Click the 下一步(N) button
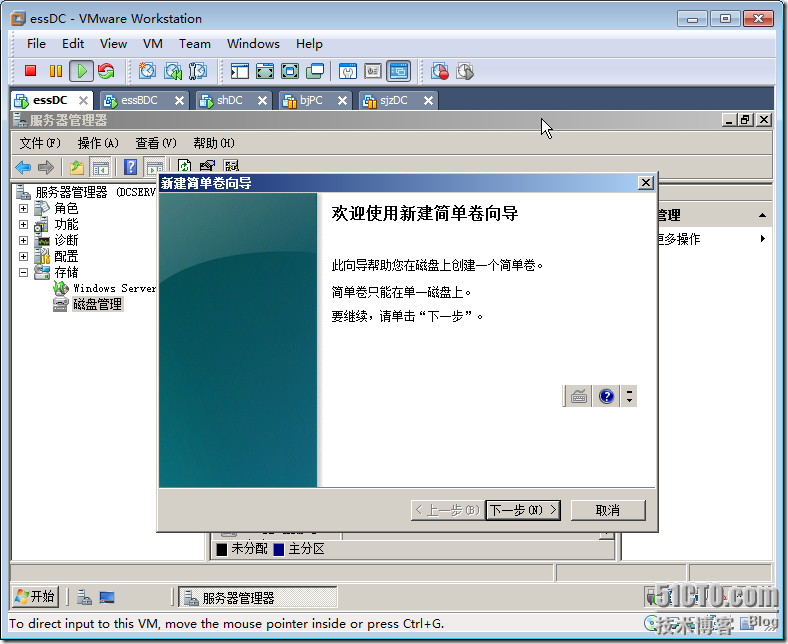The height and width of the screenshot is (644, 788). (x=523, y=510)
